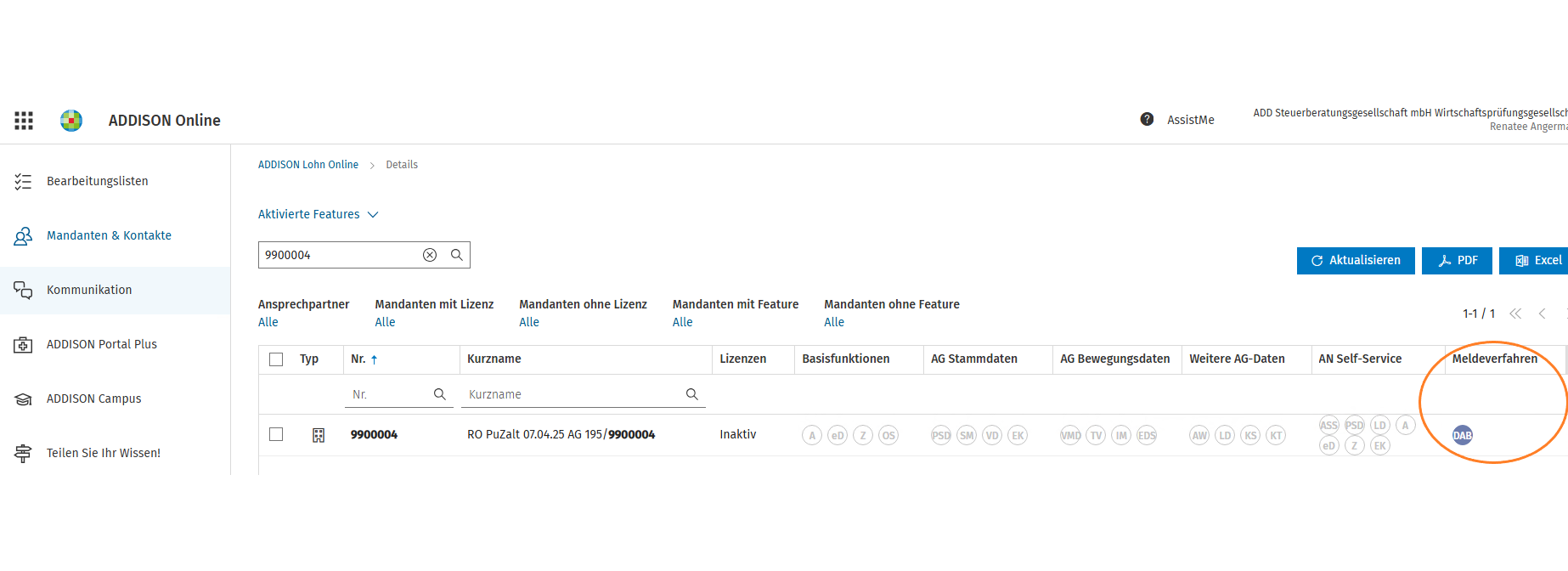Viewport: 1568px width, 571px height.
Task: Open Mandanten & Kontakte in sidebar
Action: (x=109, y=235)
